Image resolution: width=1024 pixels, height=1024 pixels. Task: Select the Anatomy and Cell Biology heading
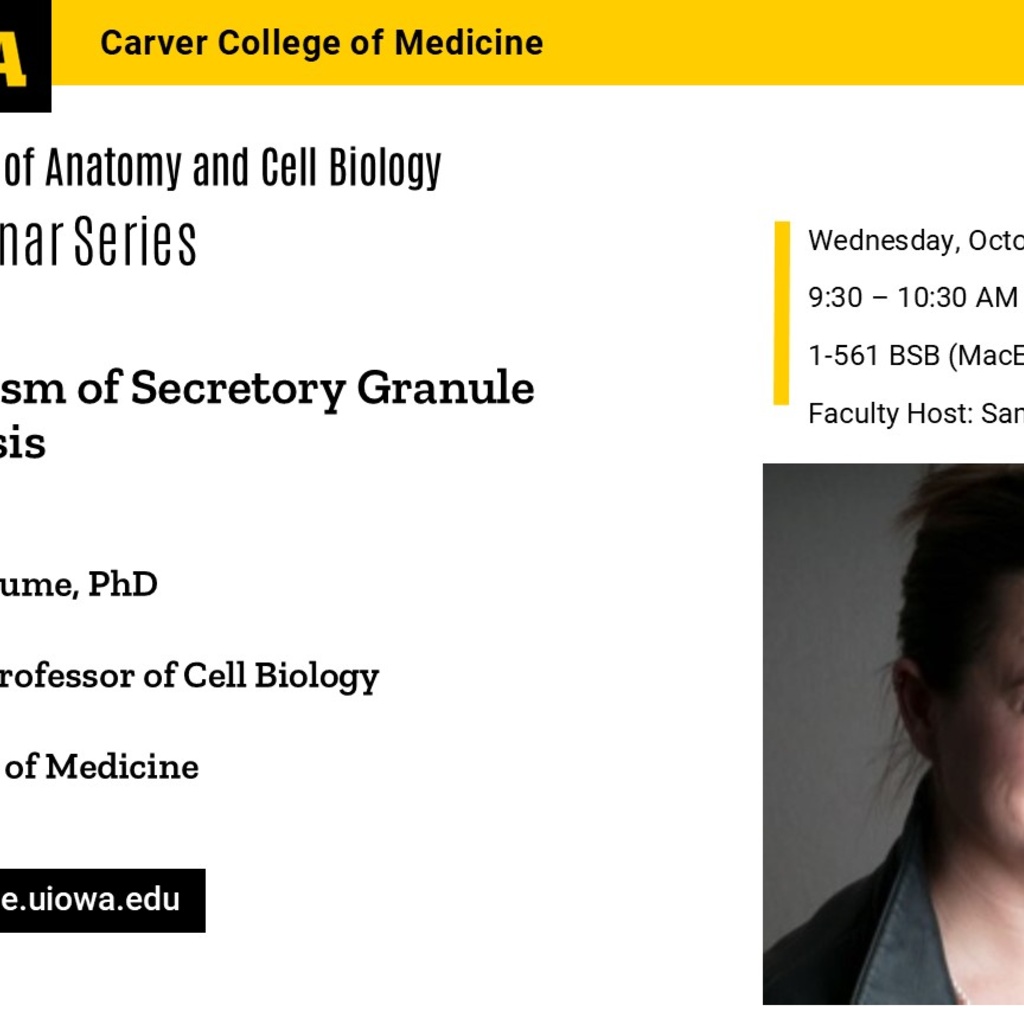click(222, 168)
